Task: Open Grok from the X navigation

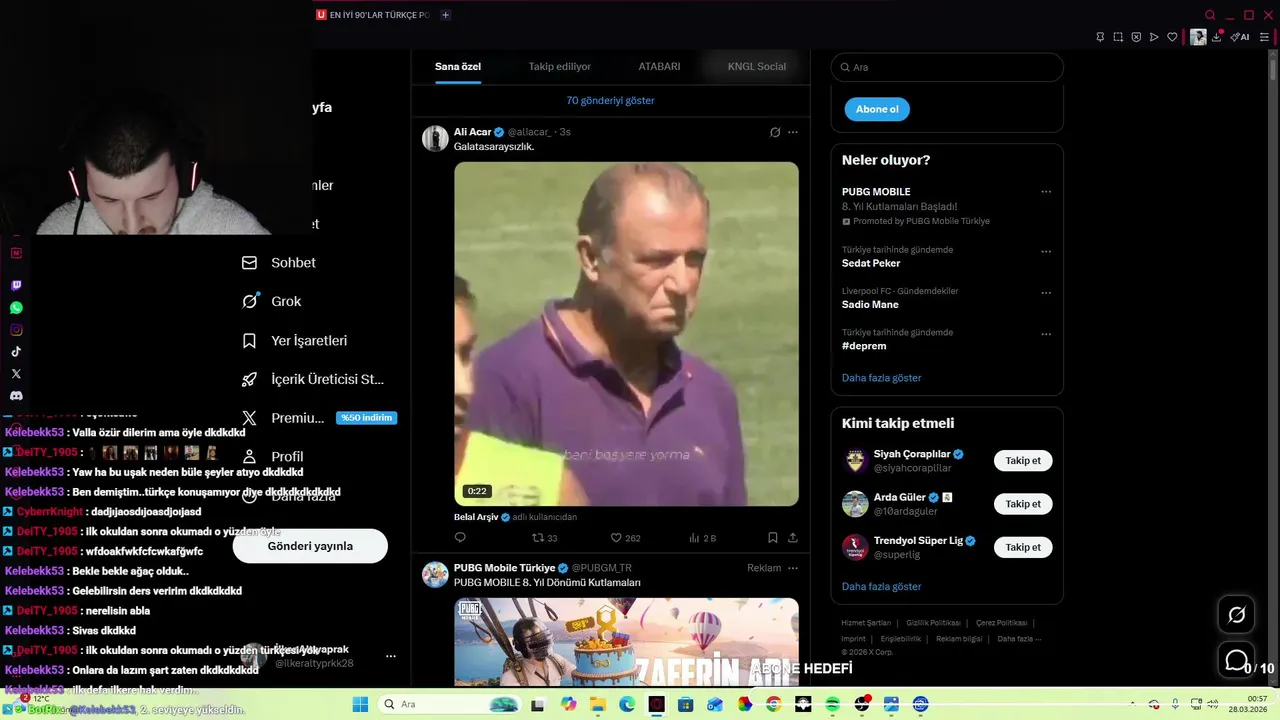Action: point(272,301)
